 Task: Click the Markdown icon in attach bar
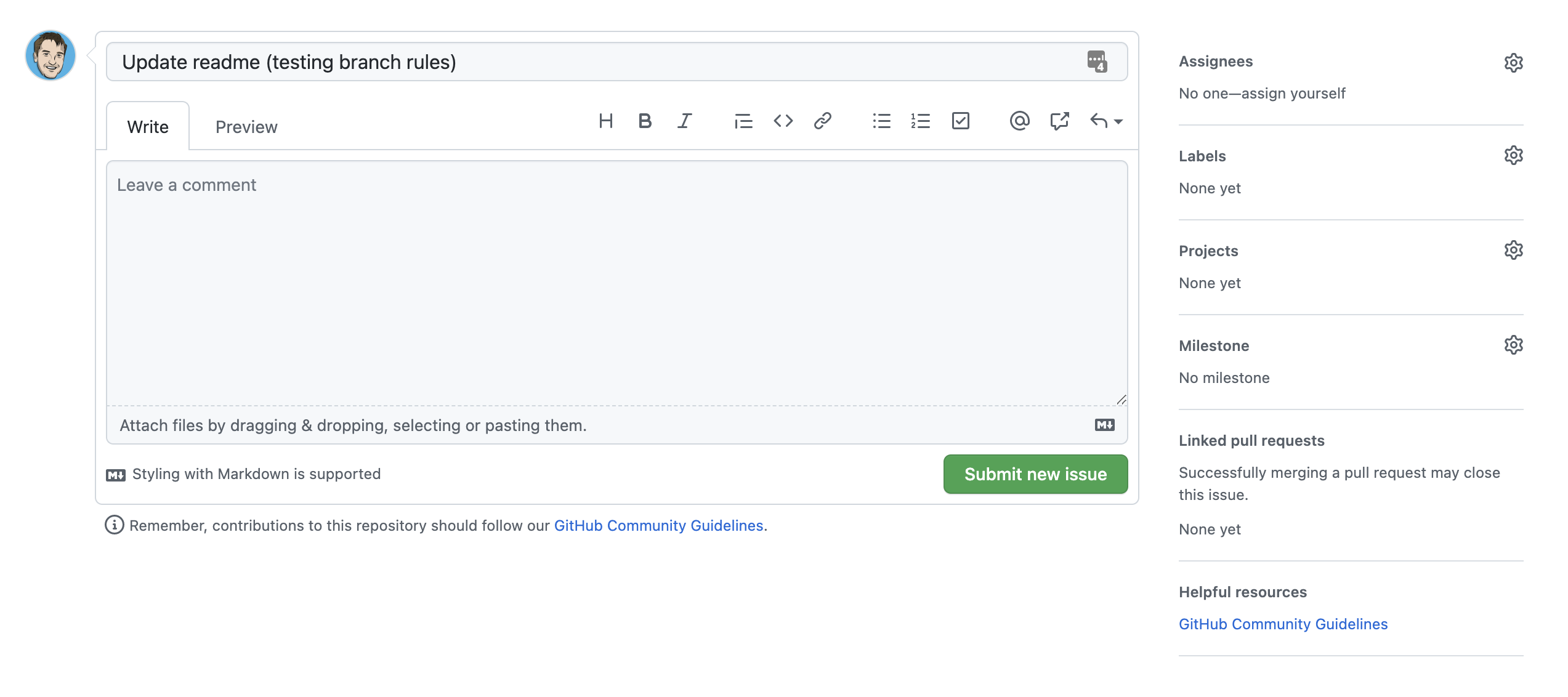tap(1104, 425)
